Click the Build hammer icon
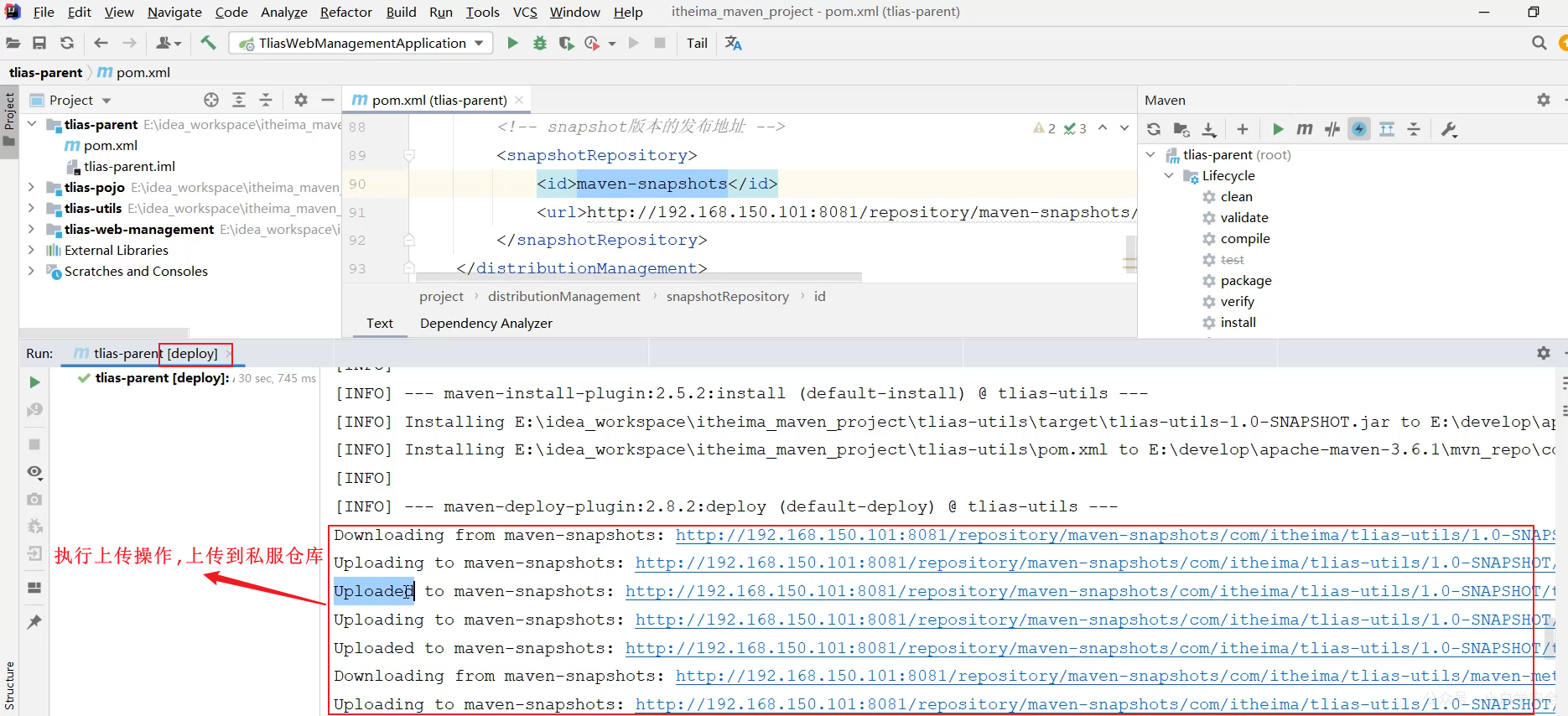The width and height of the screenshot is (1568, 716). [x=209, y=43]
